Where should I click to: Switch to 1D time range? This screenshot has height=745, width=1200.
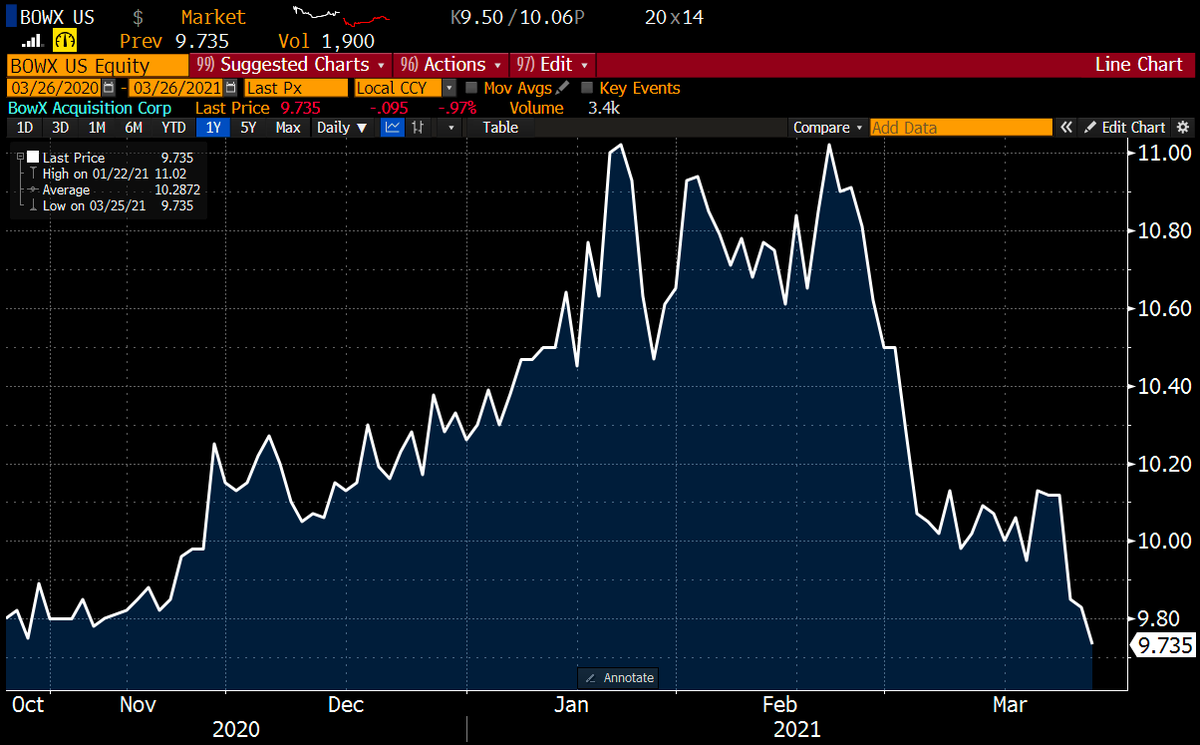(x=25, y=127)
